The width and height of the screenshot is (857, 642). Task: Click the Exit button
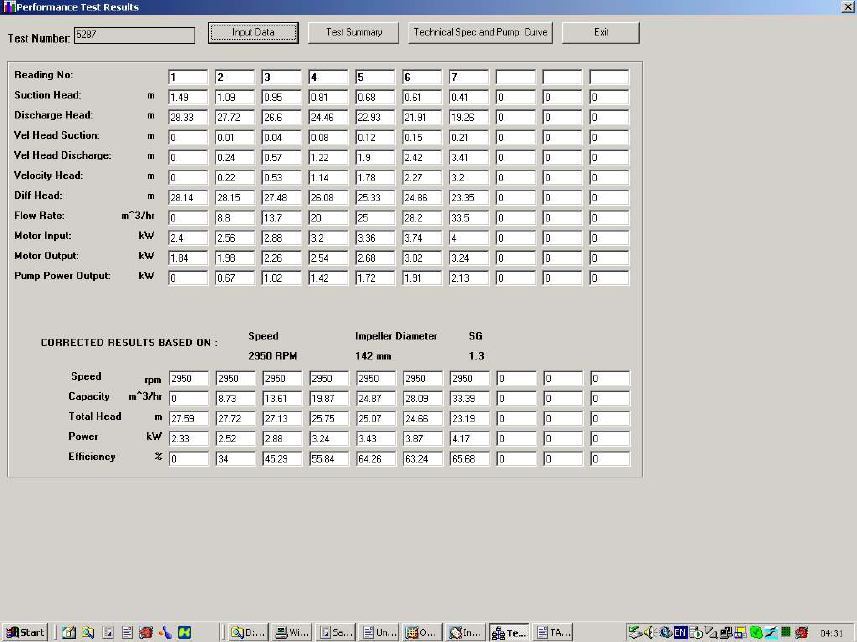[600, 32]
